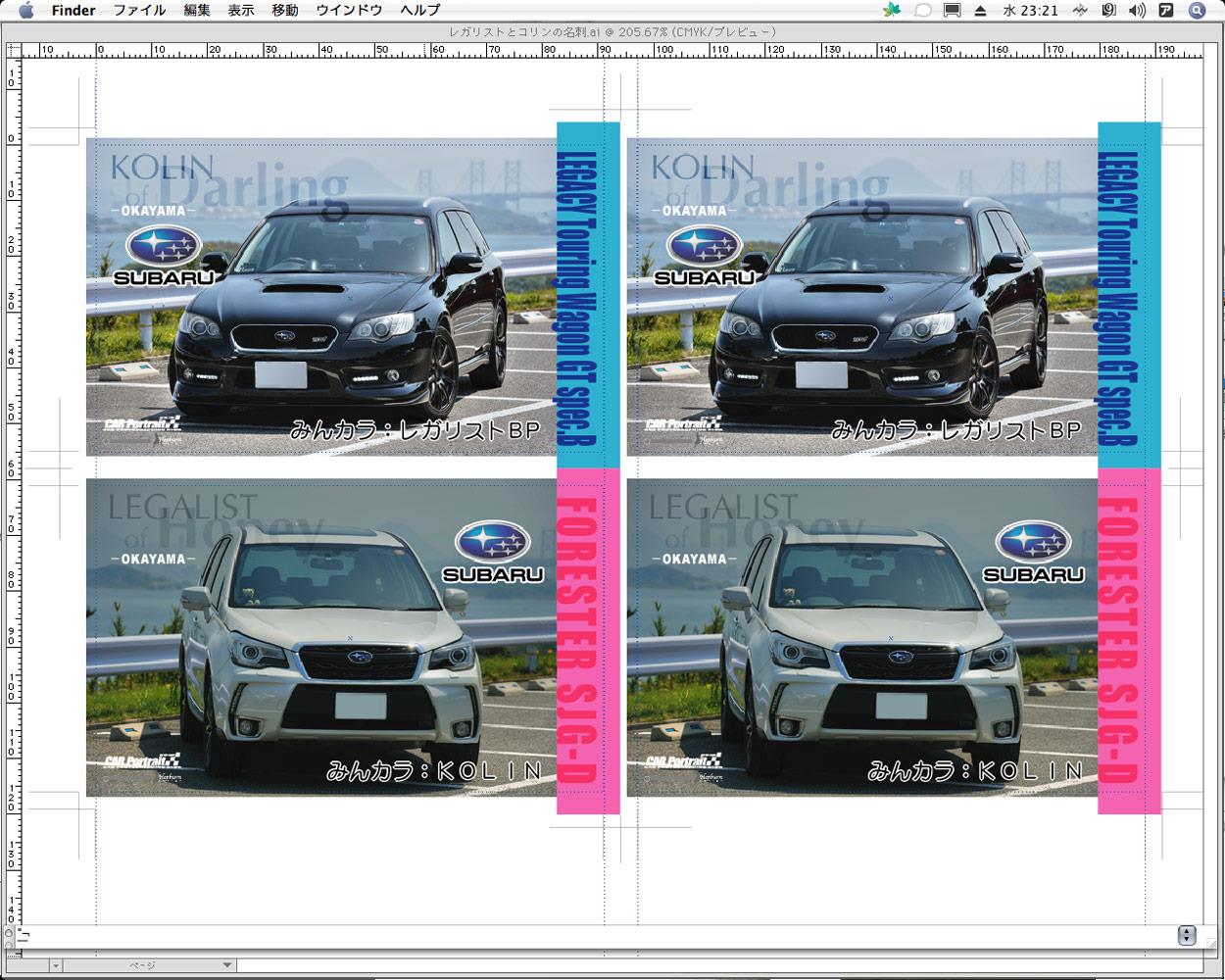Click the Eject icon in menu bar
Viewport: 1225px width, 980px height.
[981, 10]
